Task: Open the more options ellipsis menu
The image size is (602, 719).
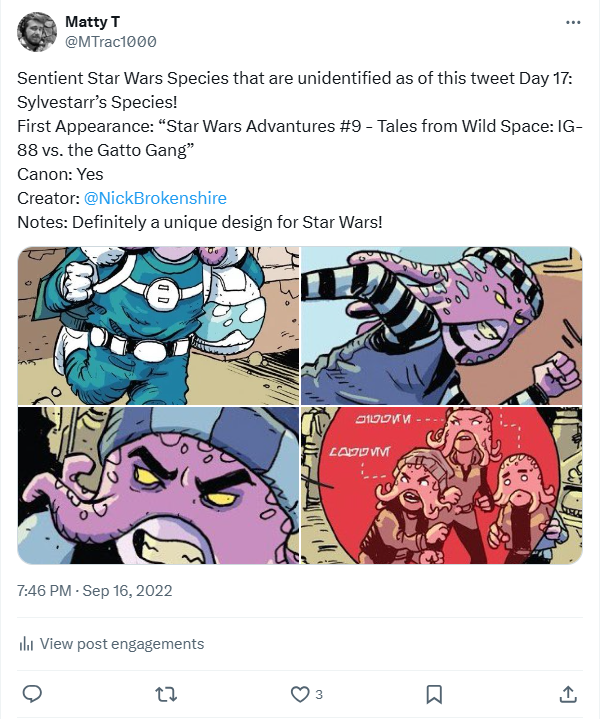Action: click(x=572, y=21)
